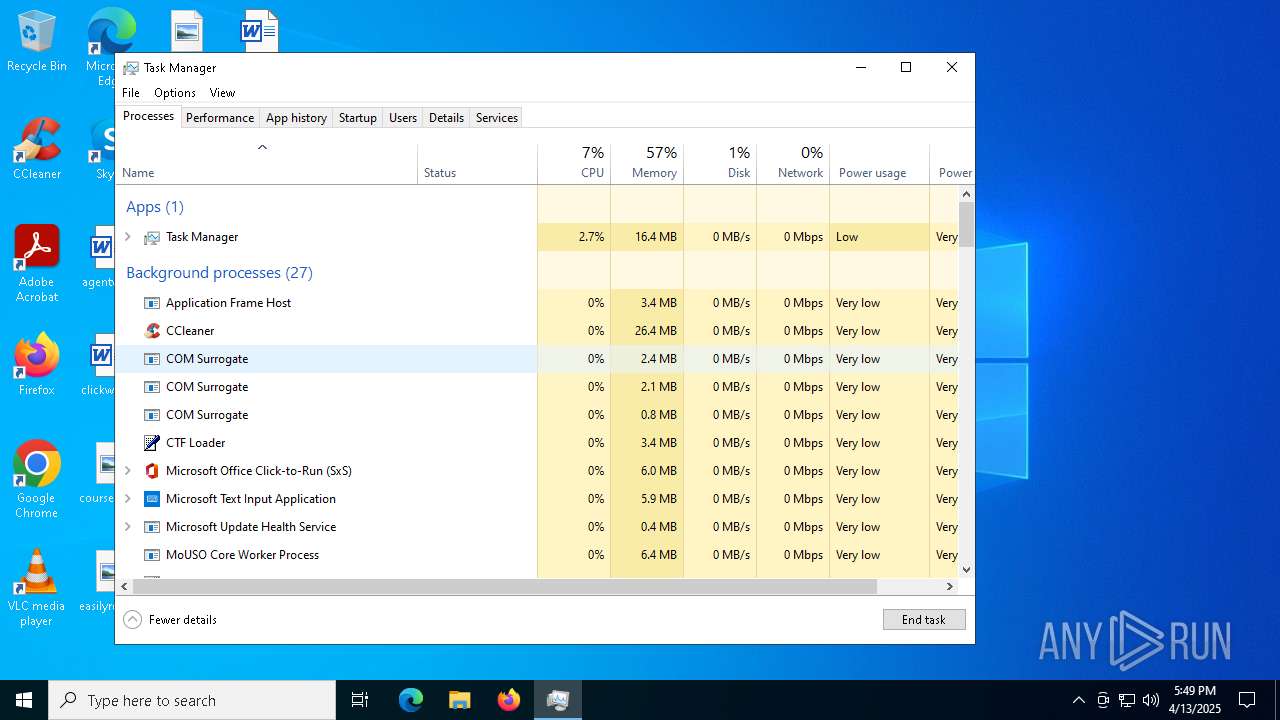Select the CTF Loader process name

click(196, 443)
